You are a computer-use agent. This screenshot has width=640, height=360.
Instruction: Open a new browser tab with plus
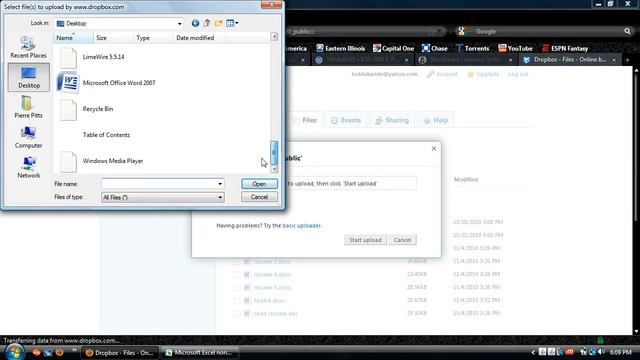[627, 60]
